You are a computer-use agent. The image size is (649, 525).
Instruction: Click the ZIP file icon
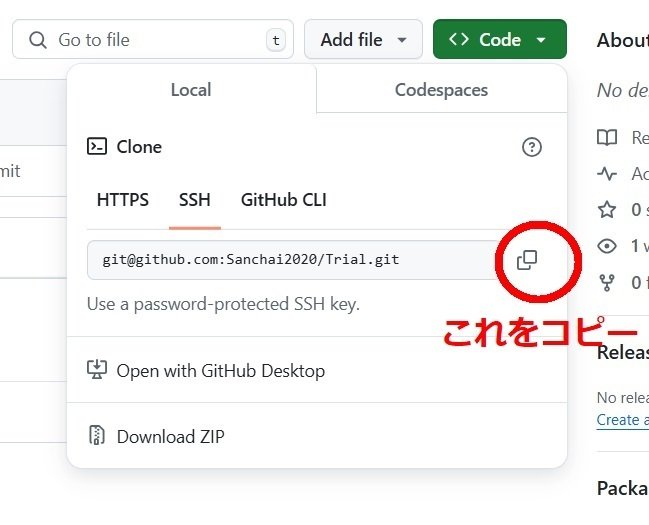(x=97, y=435)
